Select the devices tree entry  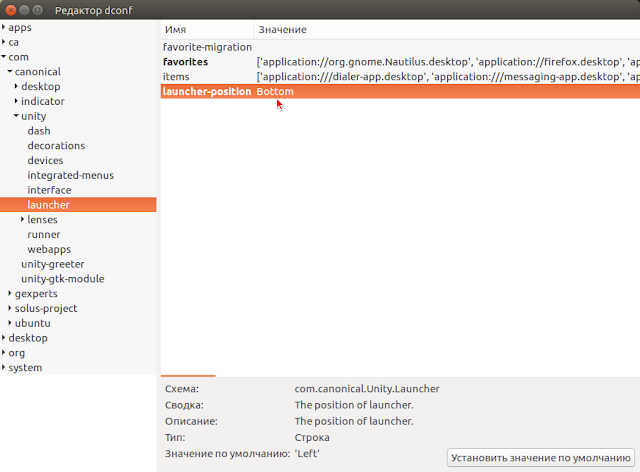45,160
